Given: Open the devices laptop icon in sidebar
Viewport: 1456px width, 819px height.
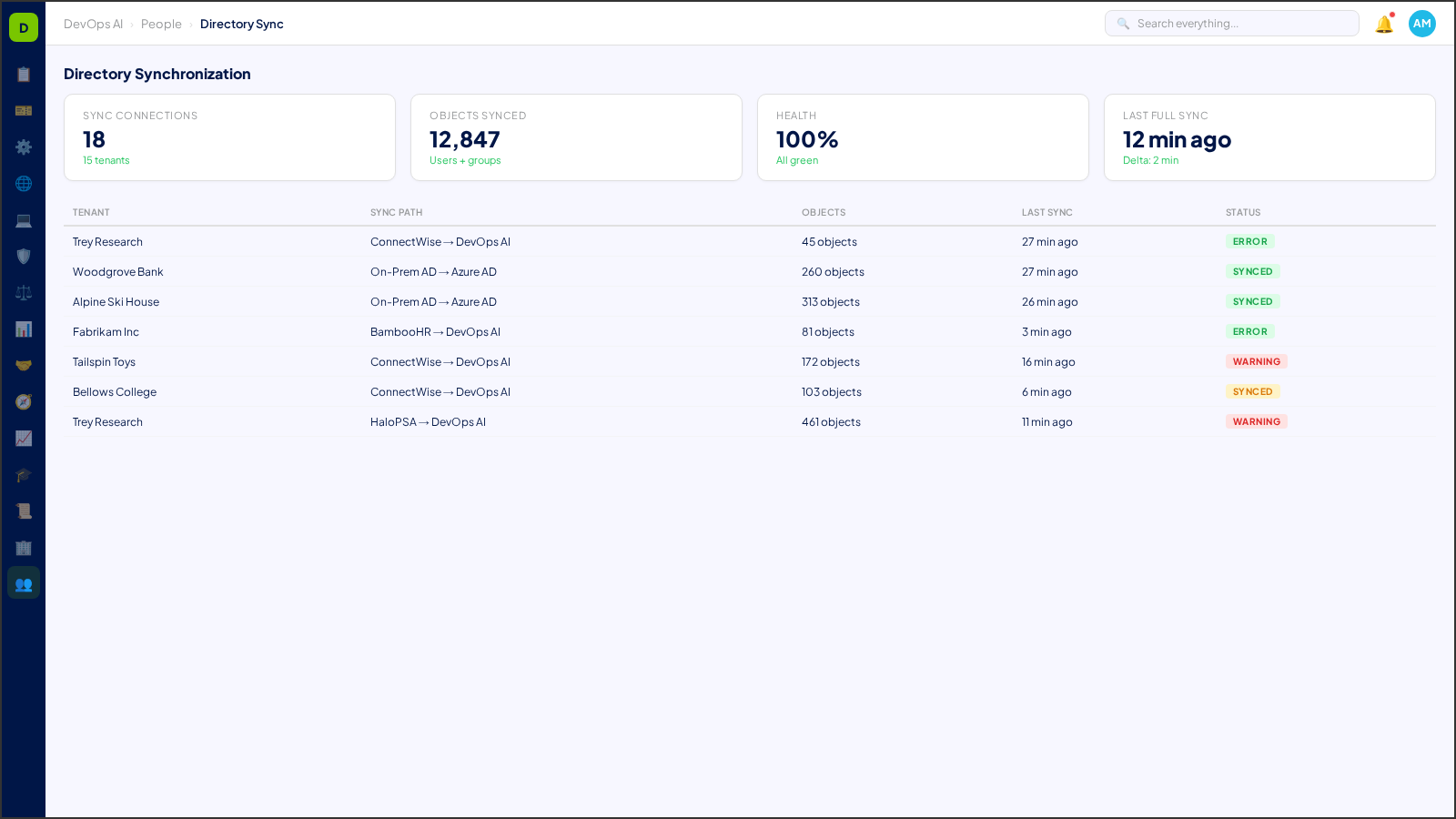Looking at the screenshot, I should coord(24,220).
